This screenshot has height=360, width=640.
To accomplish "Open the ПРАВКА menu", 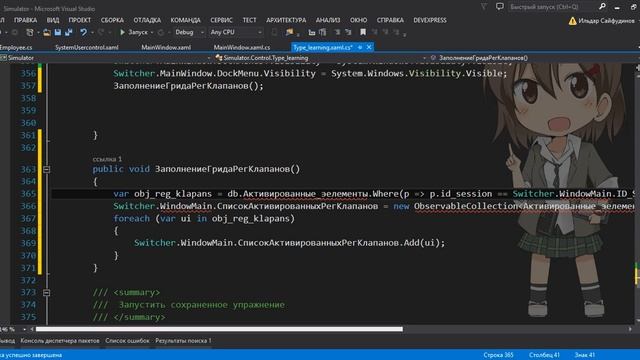I will click(x=25, y=20).
